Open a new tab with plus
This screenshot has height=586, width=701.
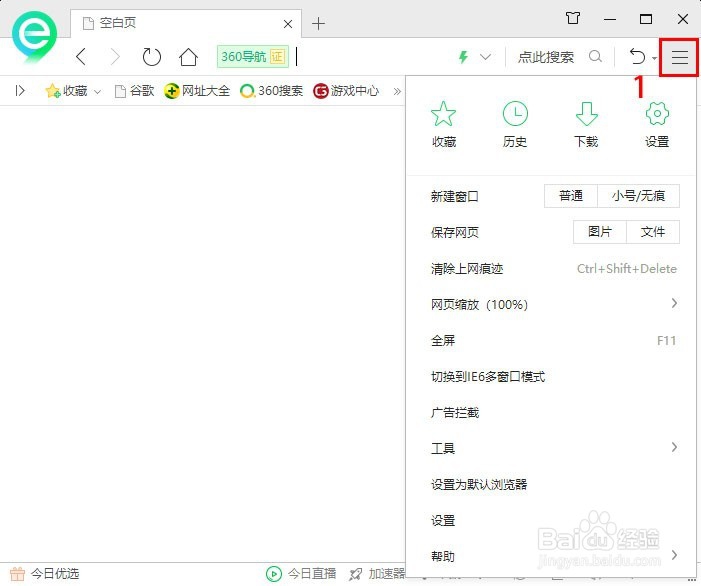[x=318, y=23]
